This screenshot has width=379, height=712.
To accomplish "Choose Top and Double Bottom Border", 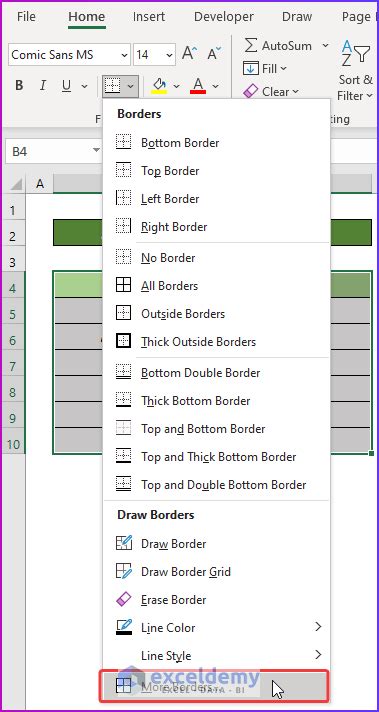I will click(x=216, y=485).
